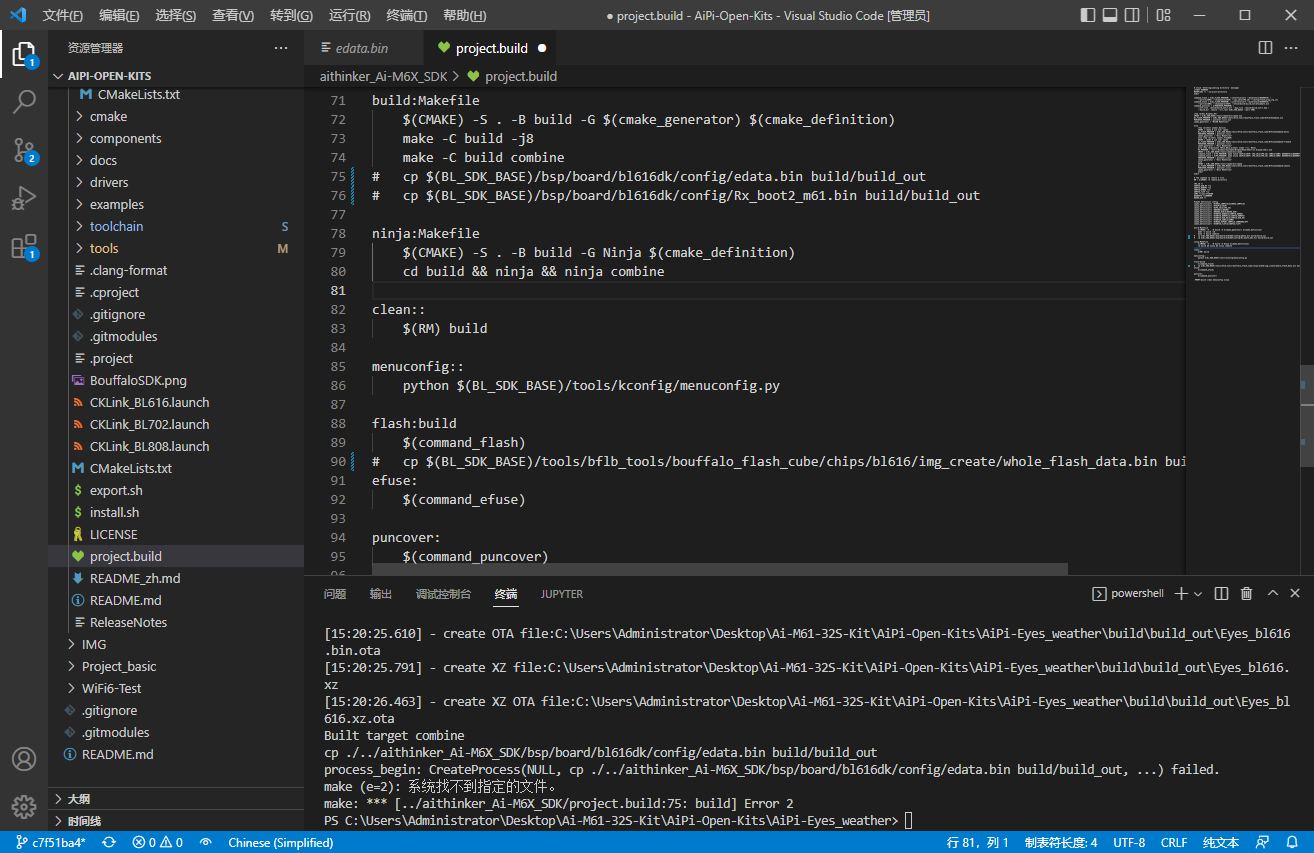This screenshot has height=853, width=1314.
Task: Open editor More Actions ellipsis
Action: 1293,48
